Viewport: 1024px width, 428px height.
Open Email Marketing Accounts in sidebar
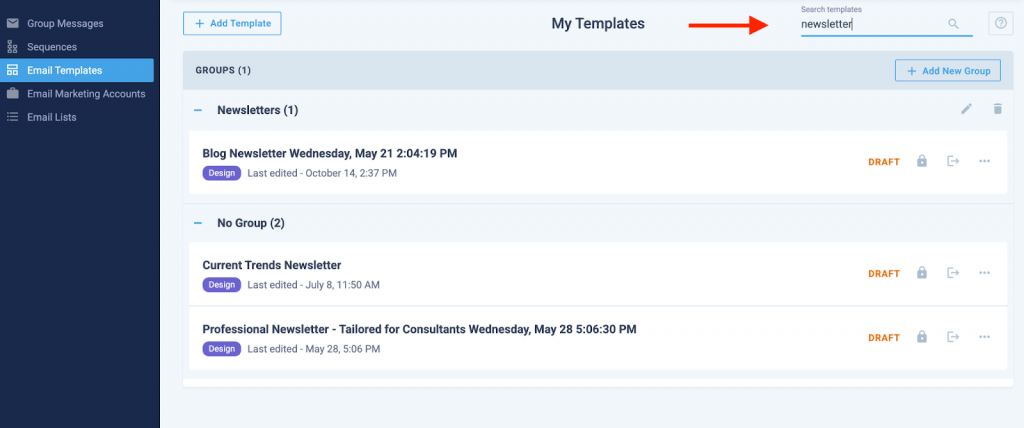click(86, 94)
